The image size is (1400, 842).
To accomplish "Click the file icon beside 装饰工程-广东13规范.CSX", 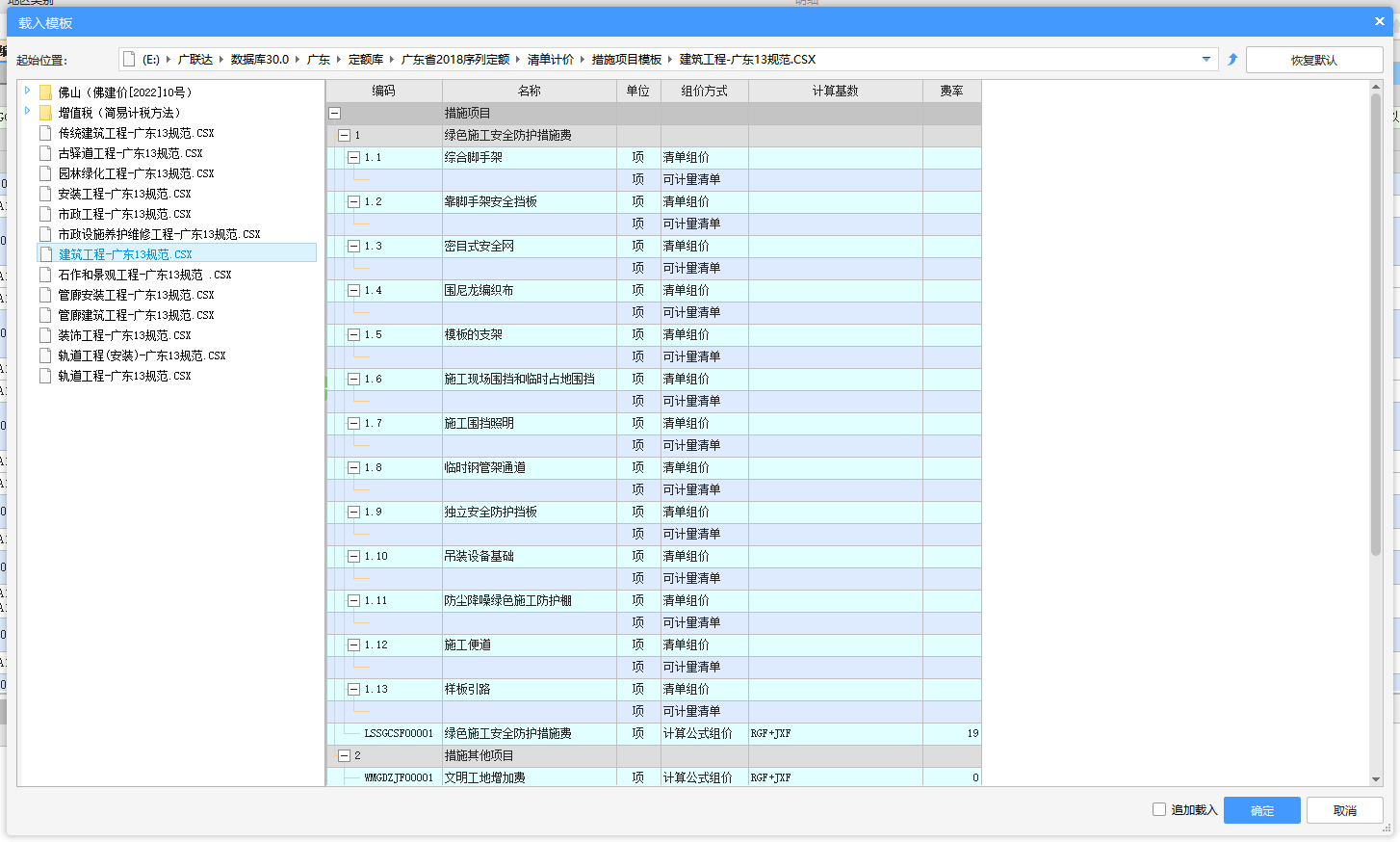I will click(45, 335).
